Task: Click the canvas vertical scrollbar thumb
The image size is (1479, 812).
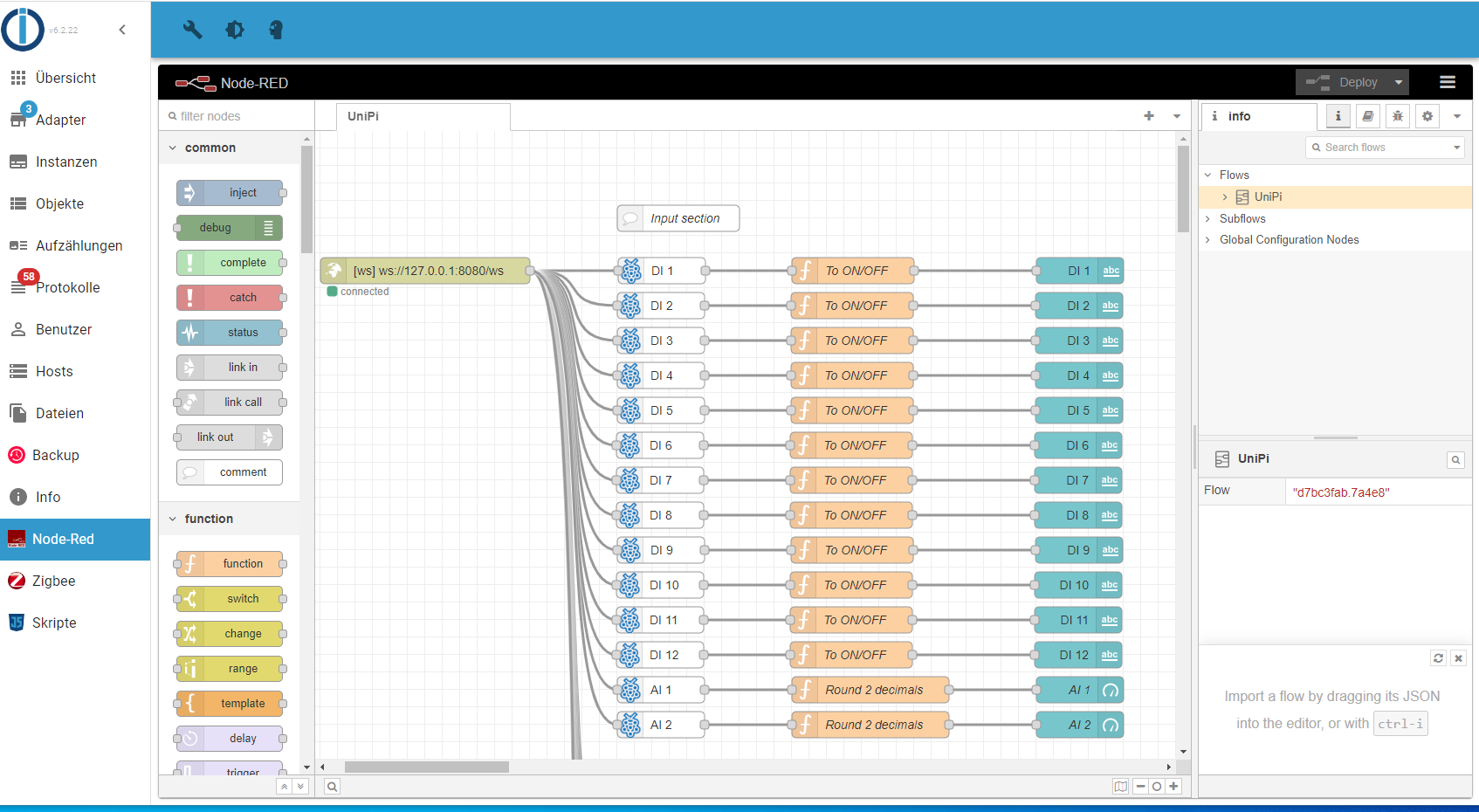Action: pos(1183,189)
